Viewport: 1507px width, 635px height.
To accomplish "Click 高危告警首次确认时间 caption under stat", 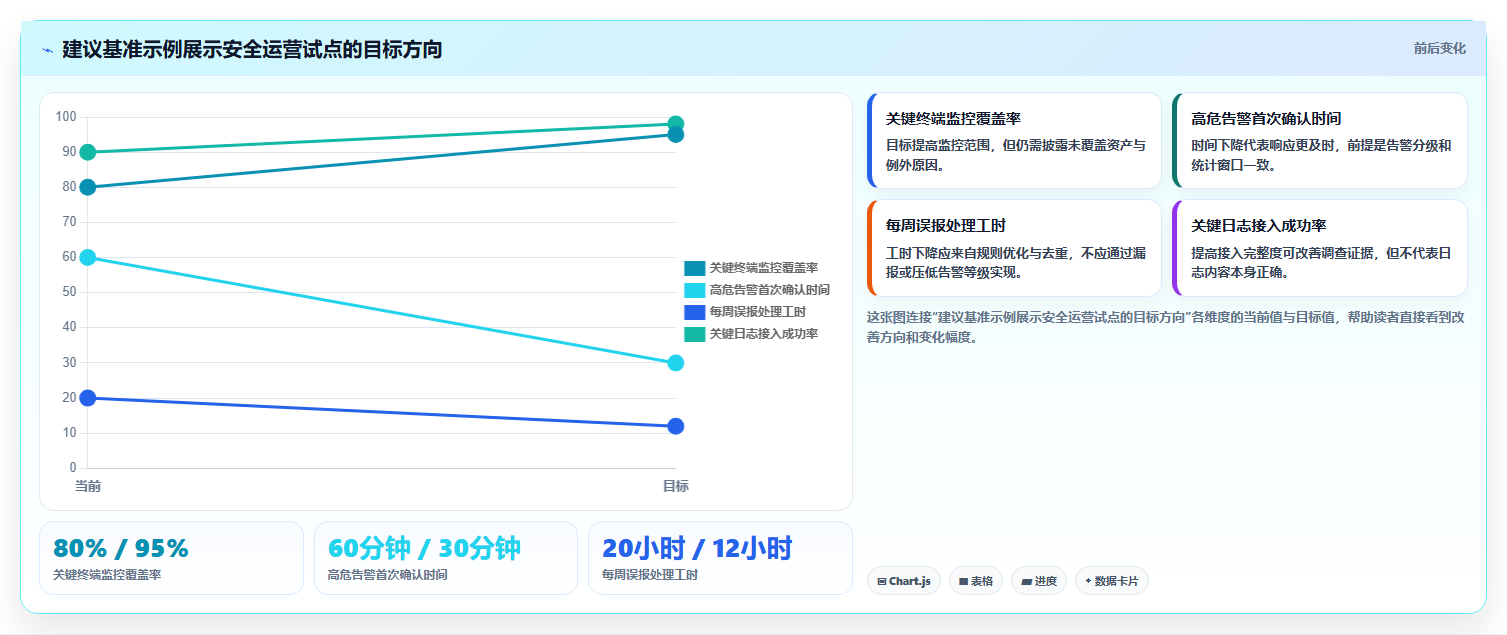I will click(x=388, y=575).
